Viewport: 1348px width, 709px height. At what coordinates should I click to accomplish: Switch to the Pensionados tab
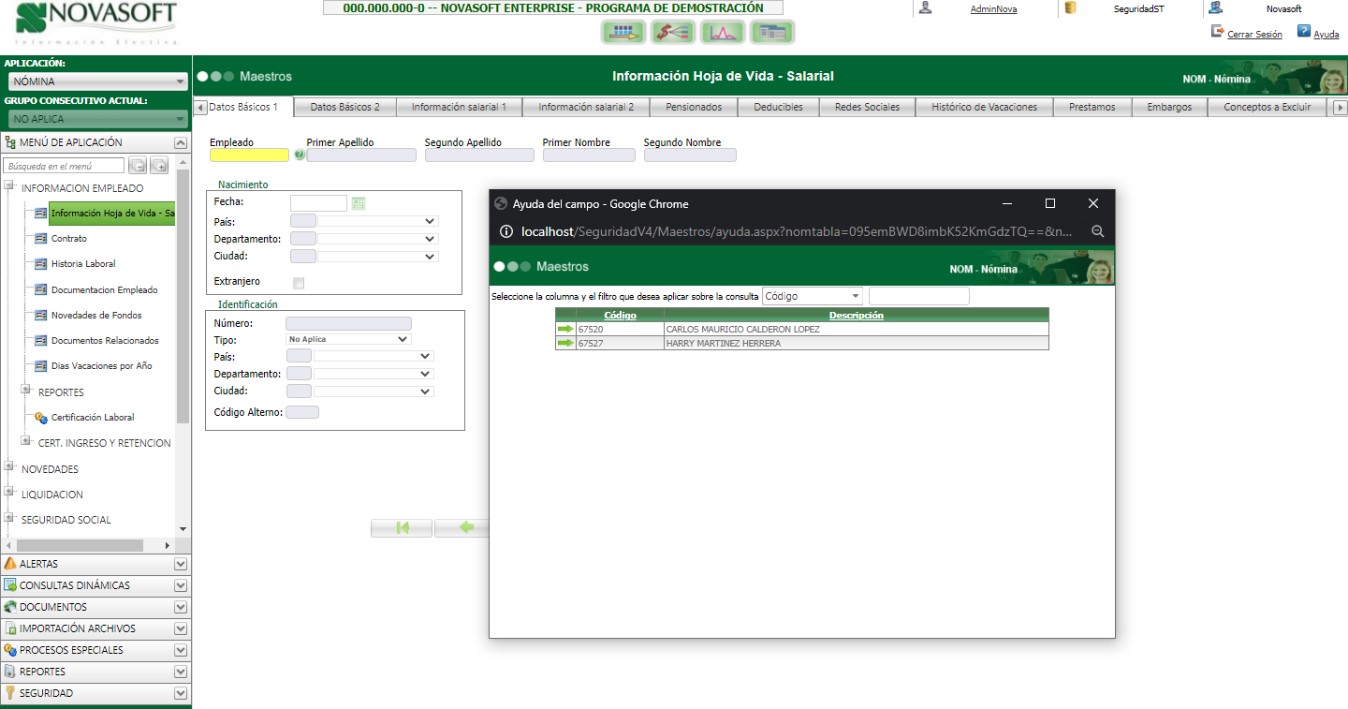click(x=694, y=107)
